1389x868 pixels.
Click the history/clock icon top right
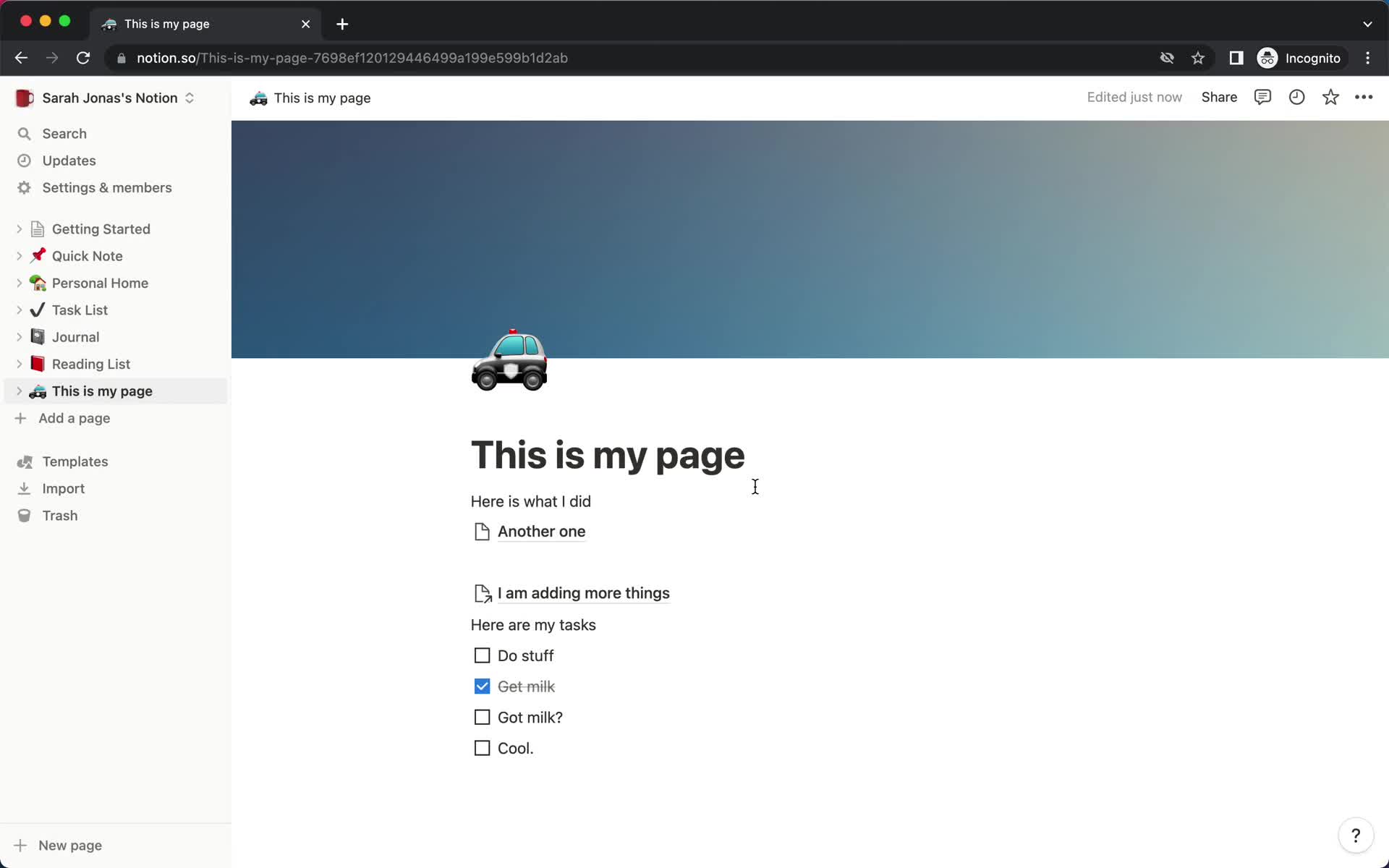click(x=1297, y=97)
